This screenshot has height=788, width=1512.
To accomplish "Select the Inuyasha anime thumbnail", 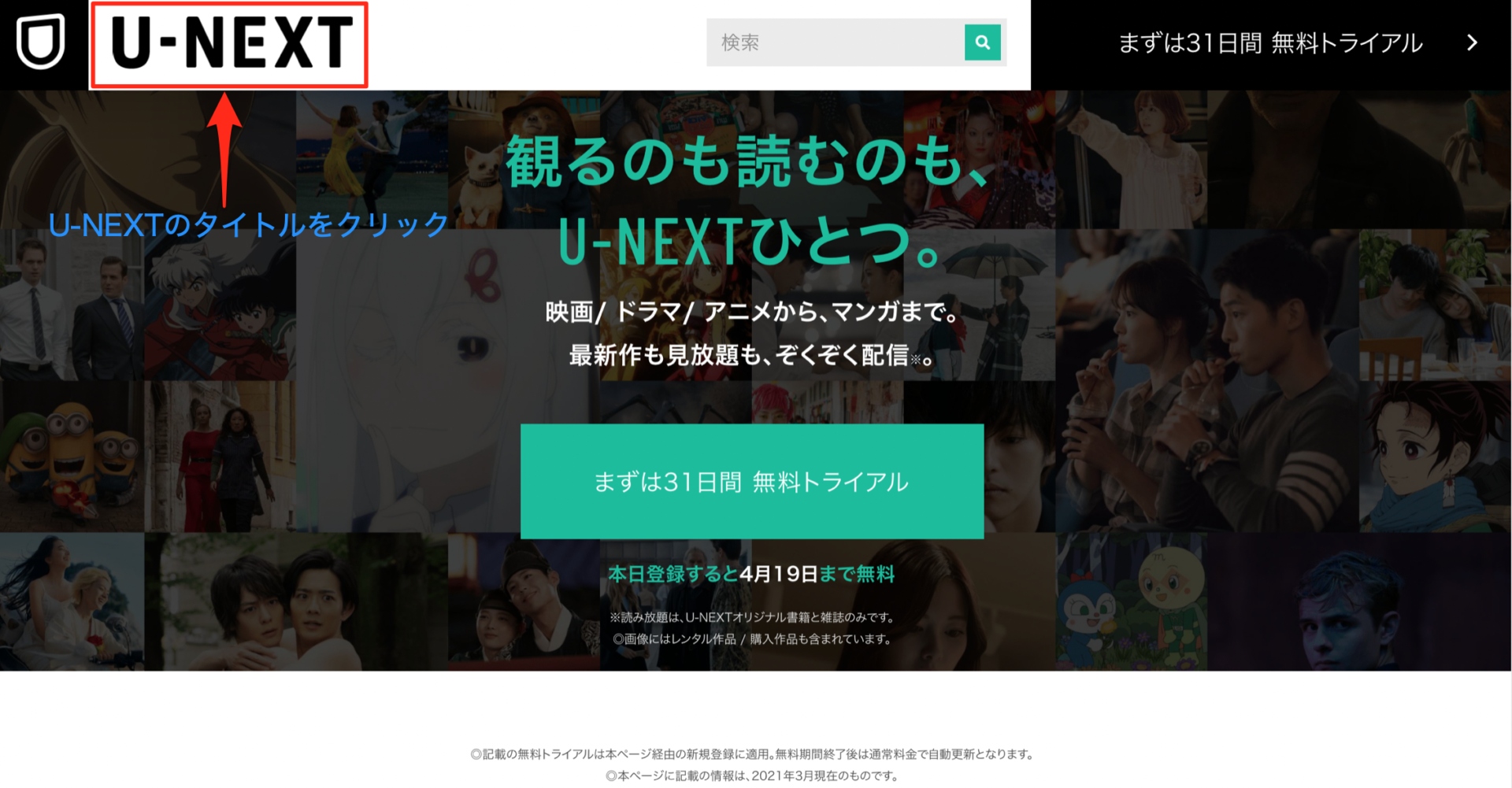I will point(220,305).
